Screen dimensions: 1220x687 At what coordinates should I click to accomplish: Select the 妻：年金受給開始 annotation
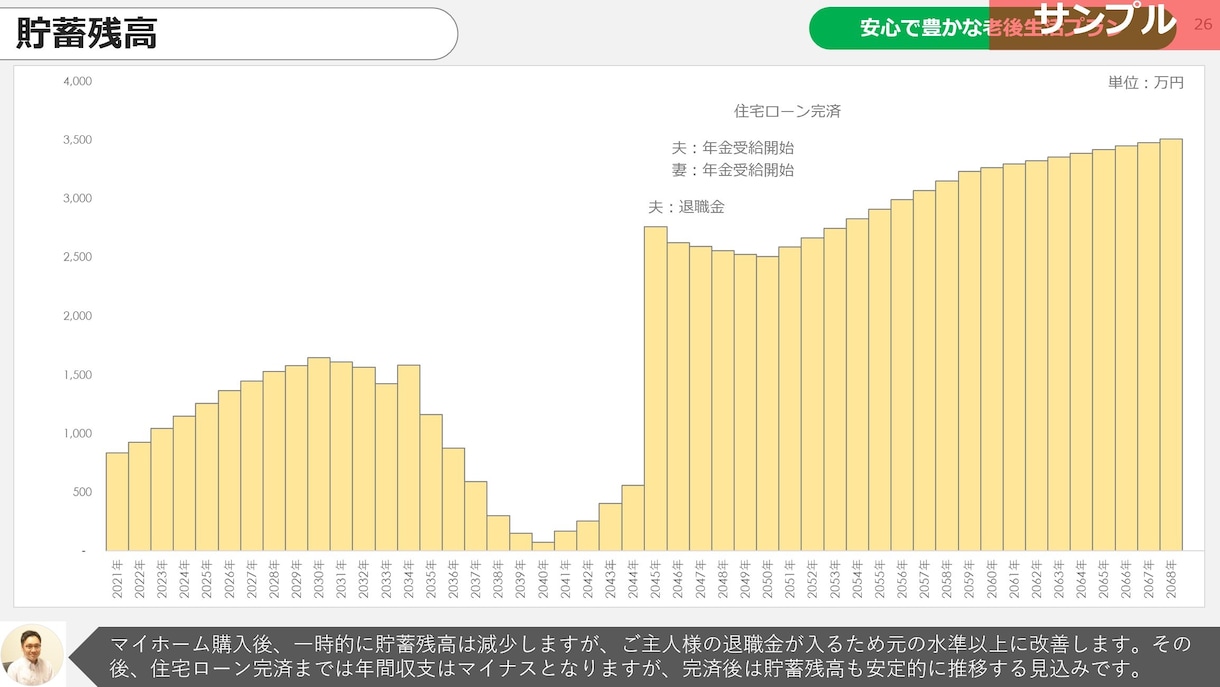click(x=733, y=170)
